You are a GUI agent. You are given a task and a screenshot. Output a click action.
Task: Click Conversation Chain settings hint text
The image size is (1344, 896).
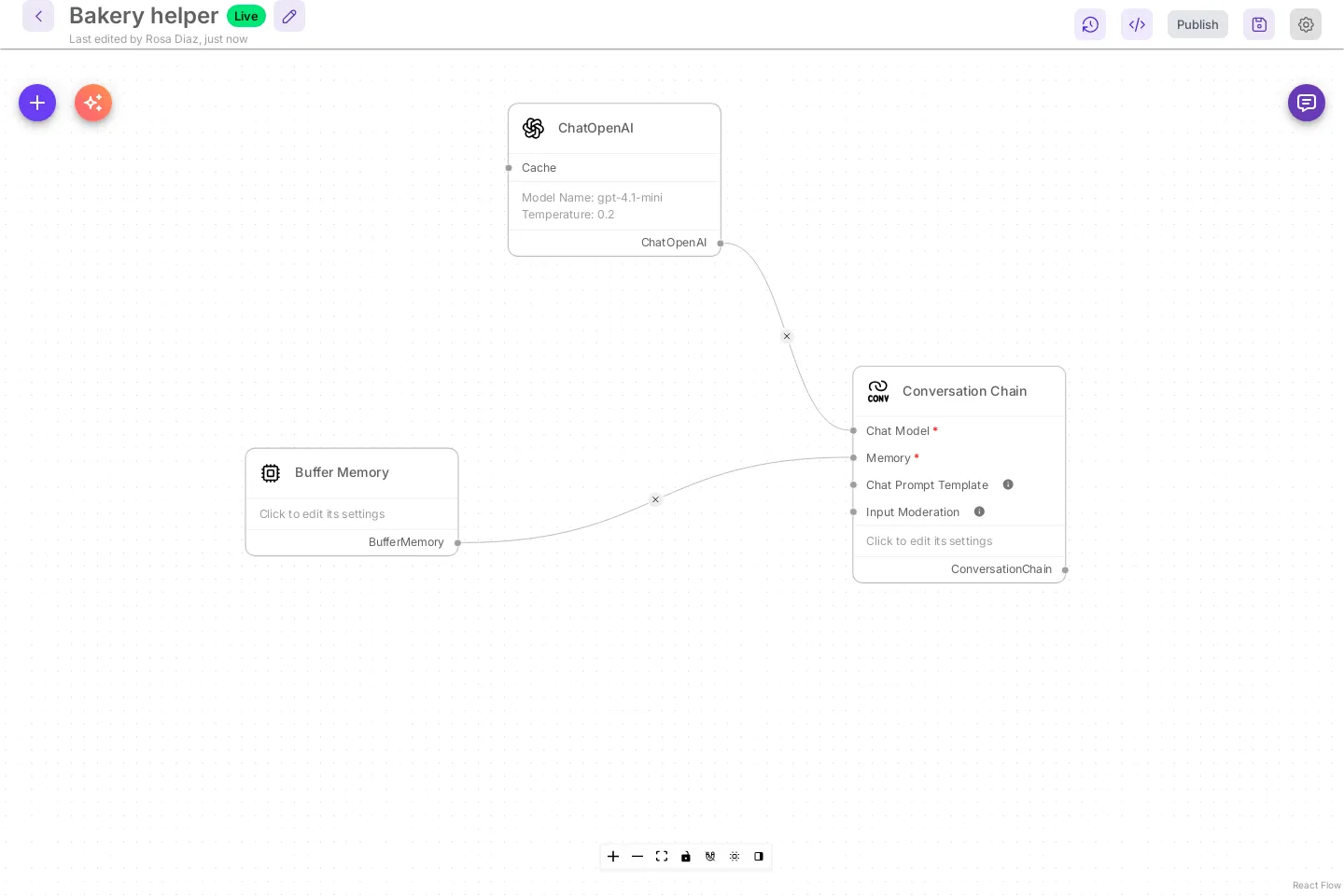click(x=929, y=541)
